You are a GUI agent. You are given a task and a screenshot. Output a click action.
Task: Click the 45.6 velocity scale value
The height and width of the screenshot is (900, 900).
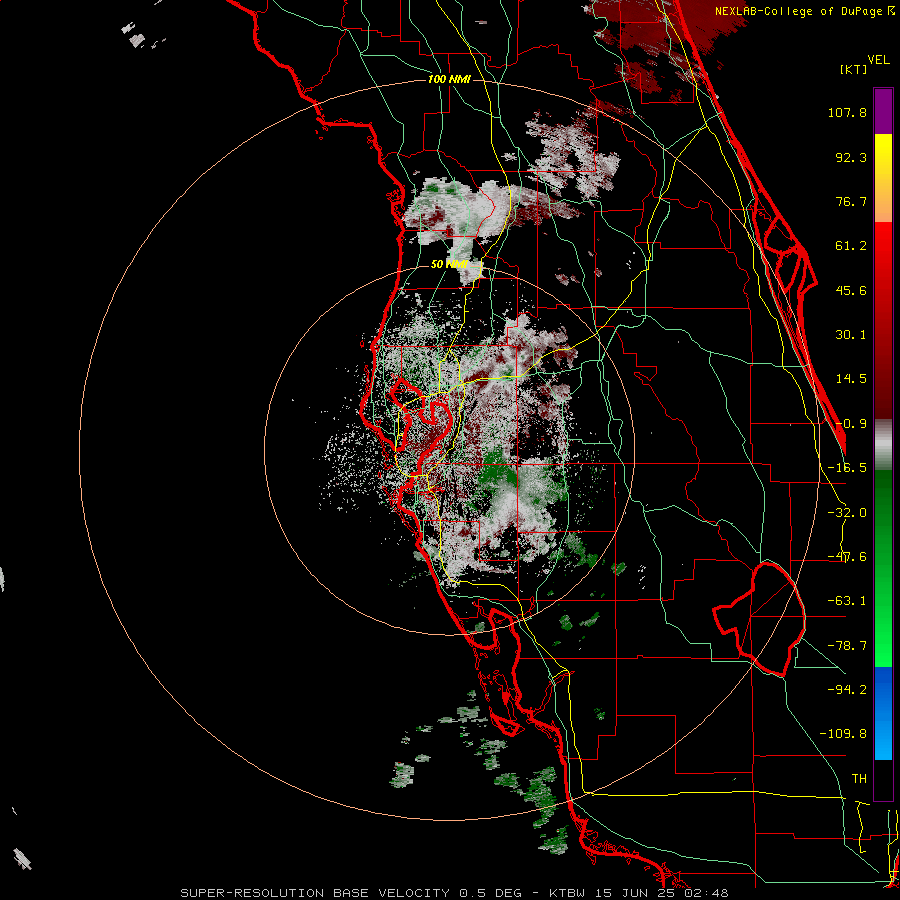click(x=851, y=290)
